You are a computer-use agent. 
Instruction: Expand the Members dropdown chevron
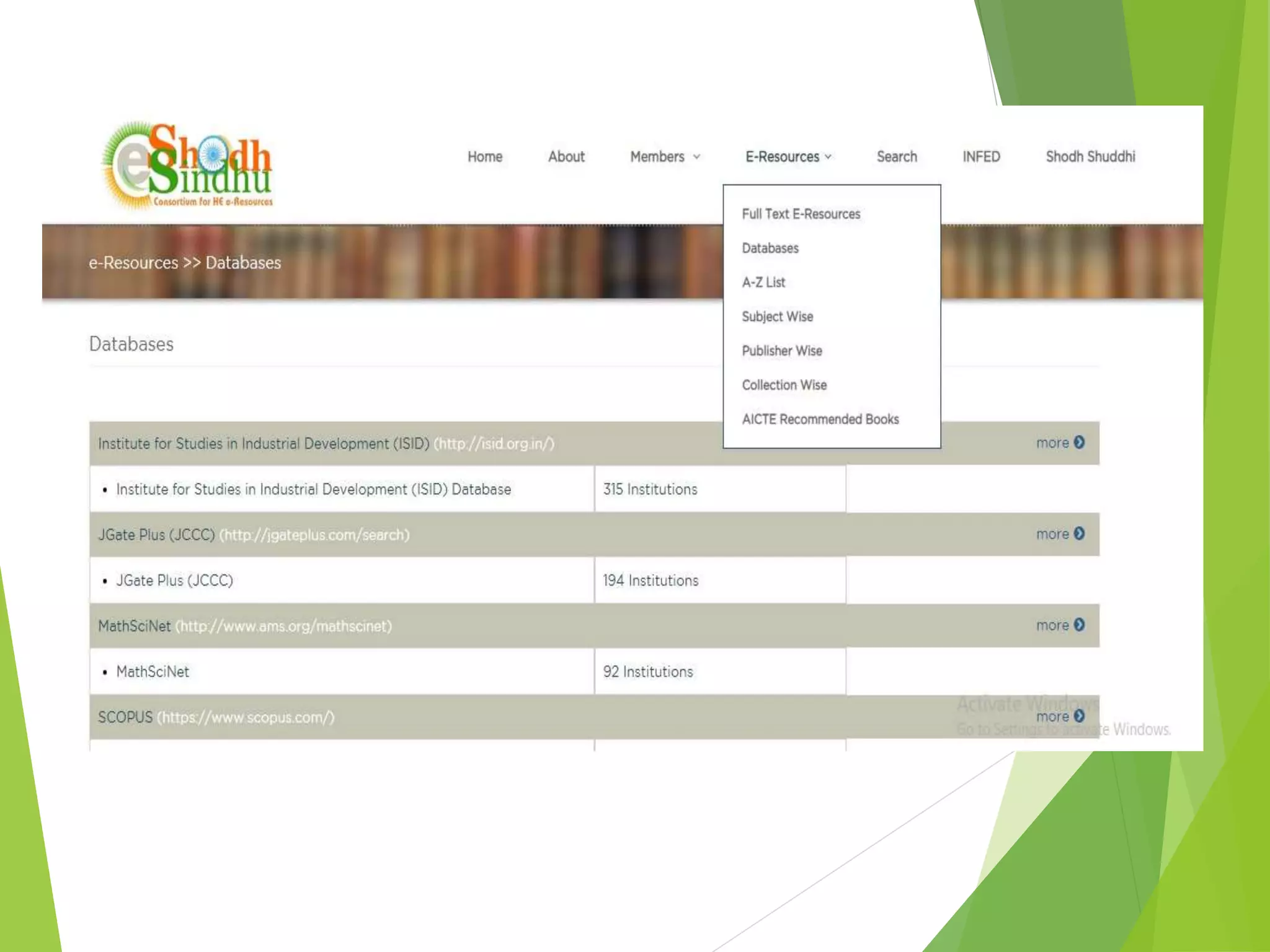(696, 157)
